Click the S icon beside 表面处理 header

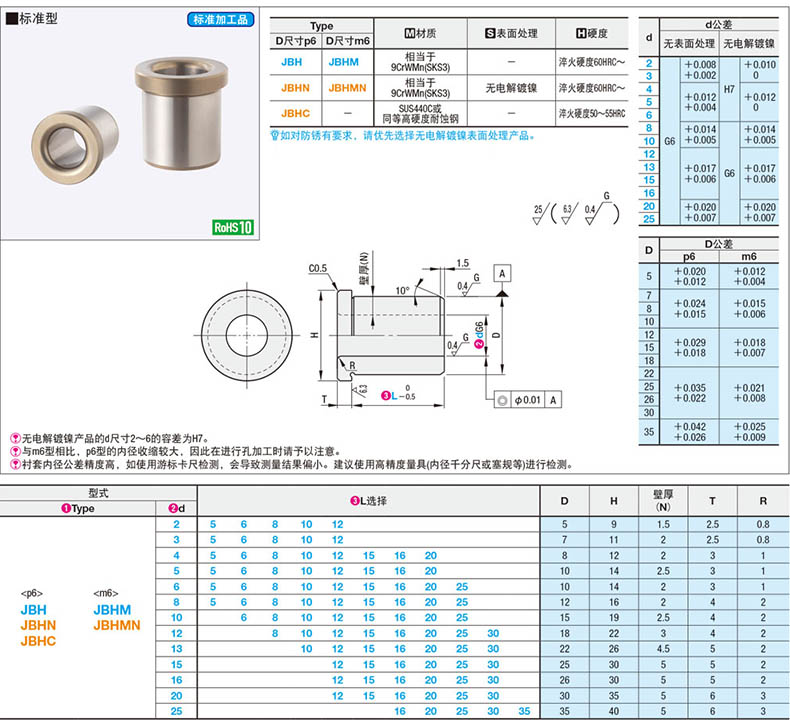click(490, 33)
